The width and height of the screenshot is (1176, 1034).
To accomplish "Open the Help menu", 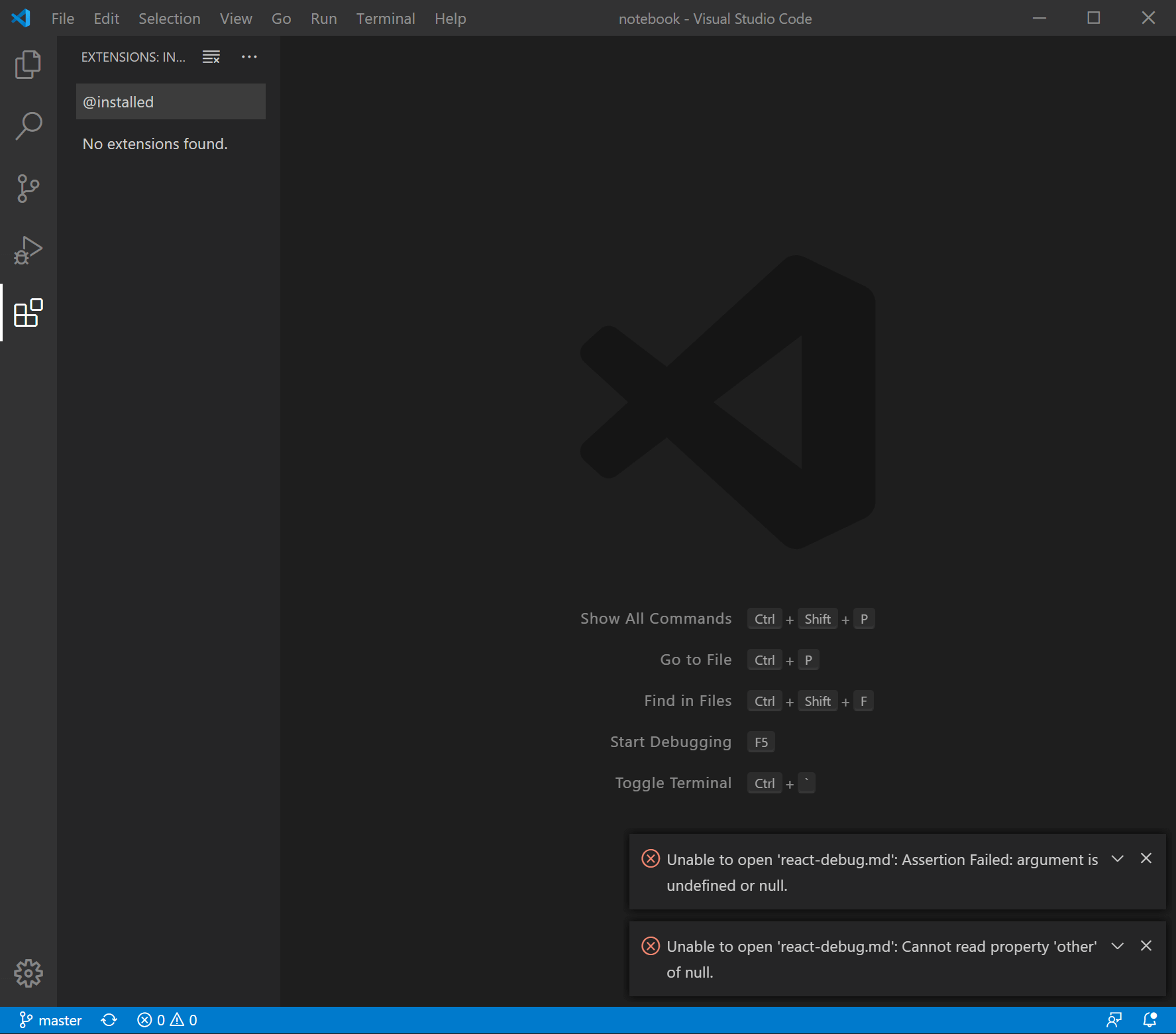I will [x=451, y=19].
